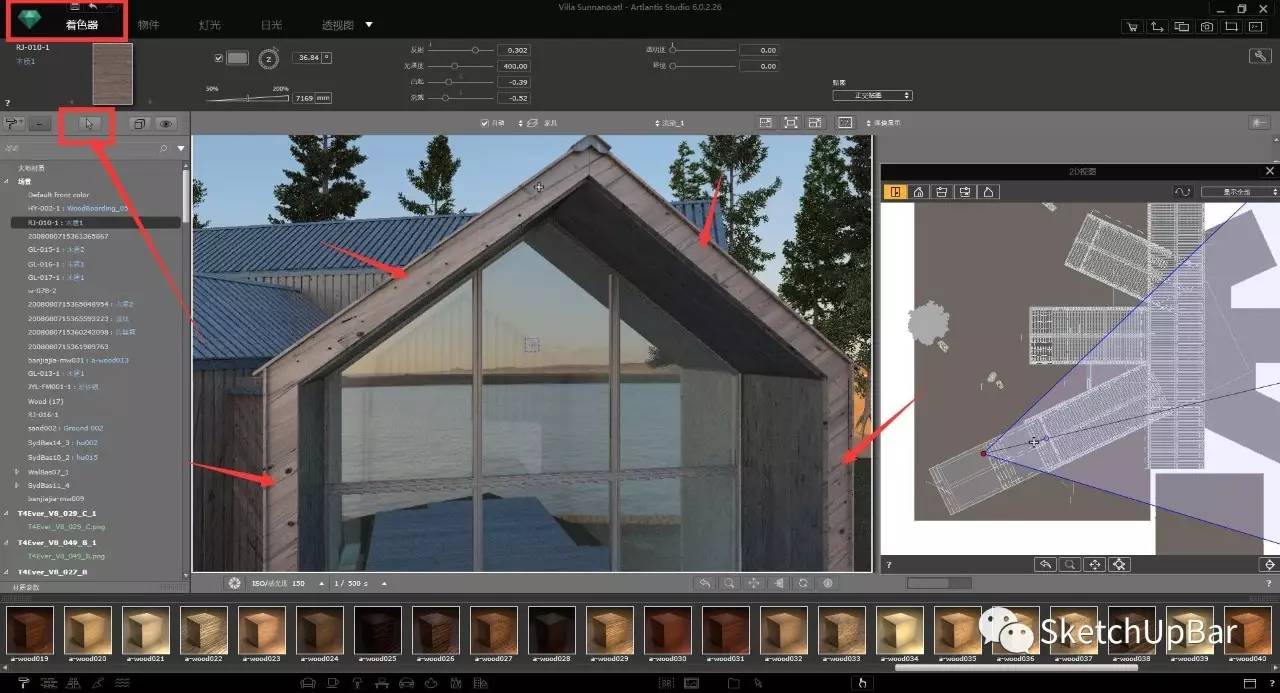Click the duplicate material cube icon
This screenshot has height=693, width=1280.
(139, 124)
